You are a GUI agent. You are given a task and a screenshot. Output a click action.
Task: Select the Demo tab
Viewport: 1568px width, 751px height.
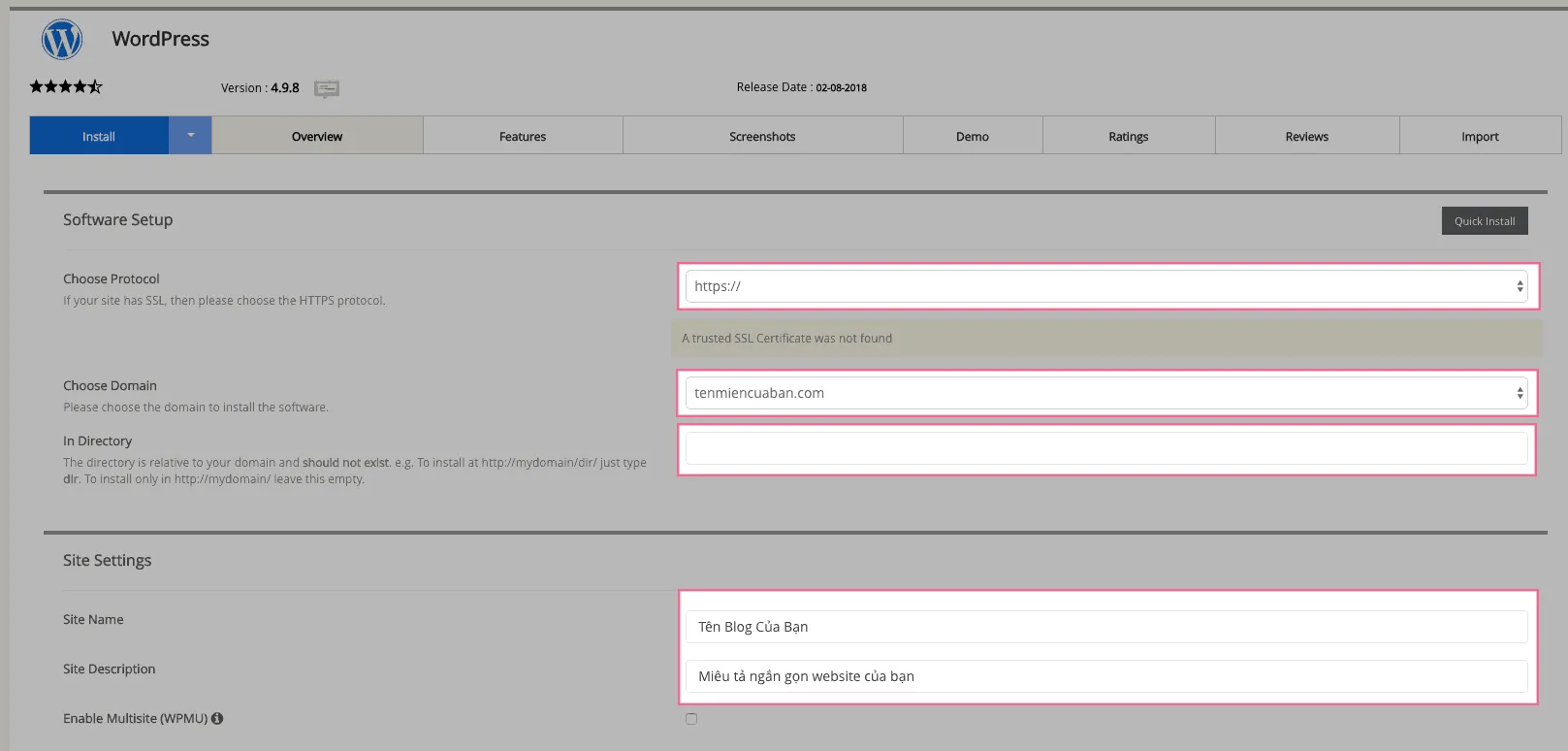973,136
